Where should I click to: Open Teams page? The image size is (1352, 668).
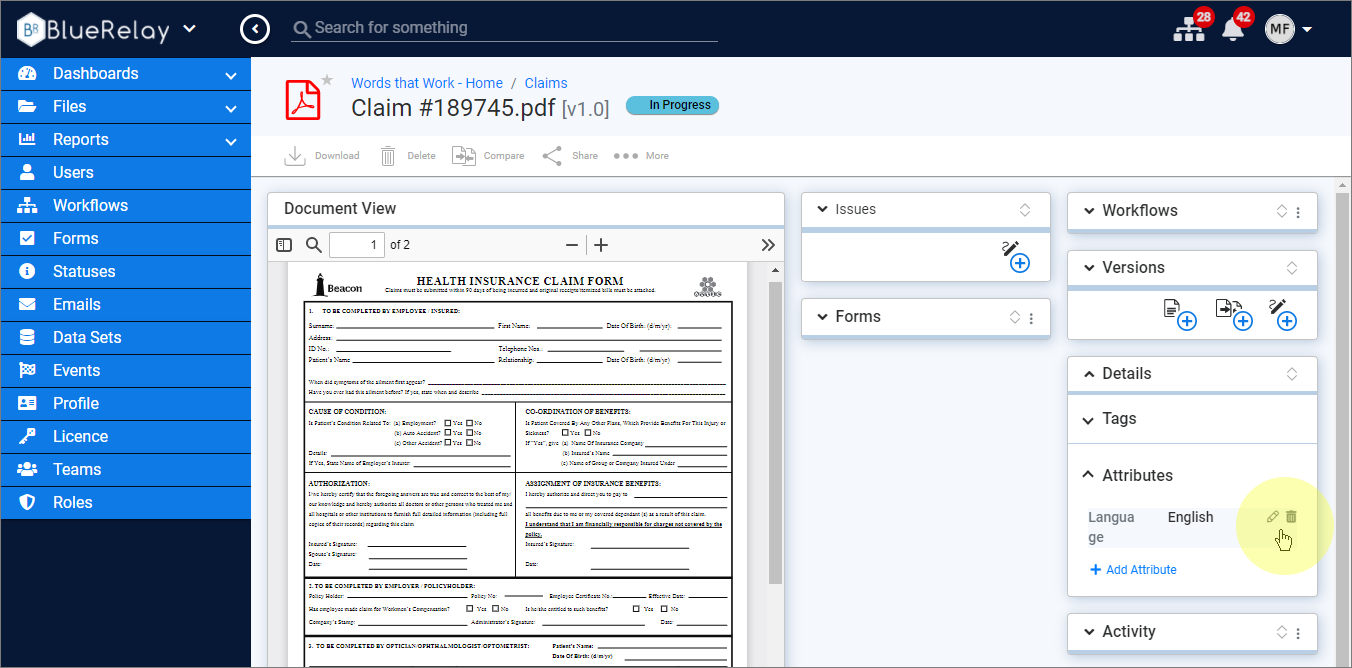click(126, 470)
